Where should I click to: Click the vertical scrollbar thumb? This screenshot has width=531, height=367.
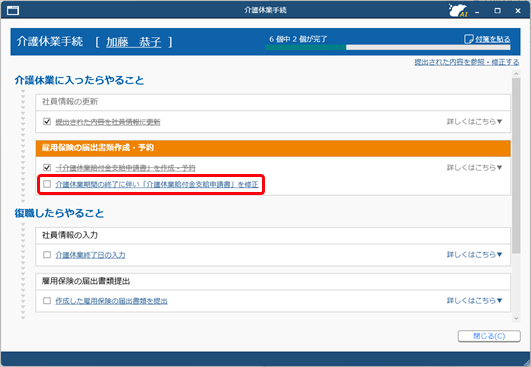click(x=516, y=165)
